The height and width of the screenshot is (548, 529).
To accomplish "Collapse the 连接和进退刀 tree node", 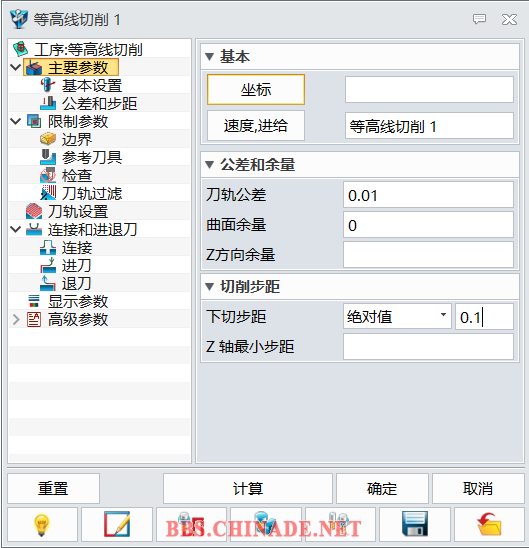I will coord(15,229).
